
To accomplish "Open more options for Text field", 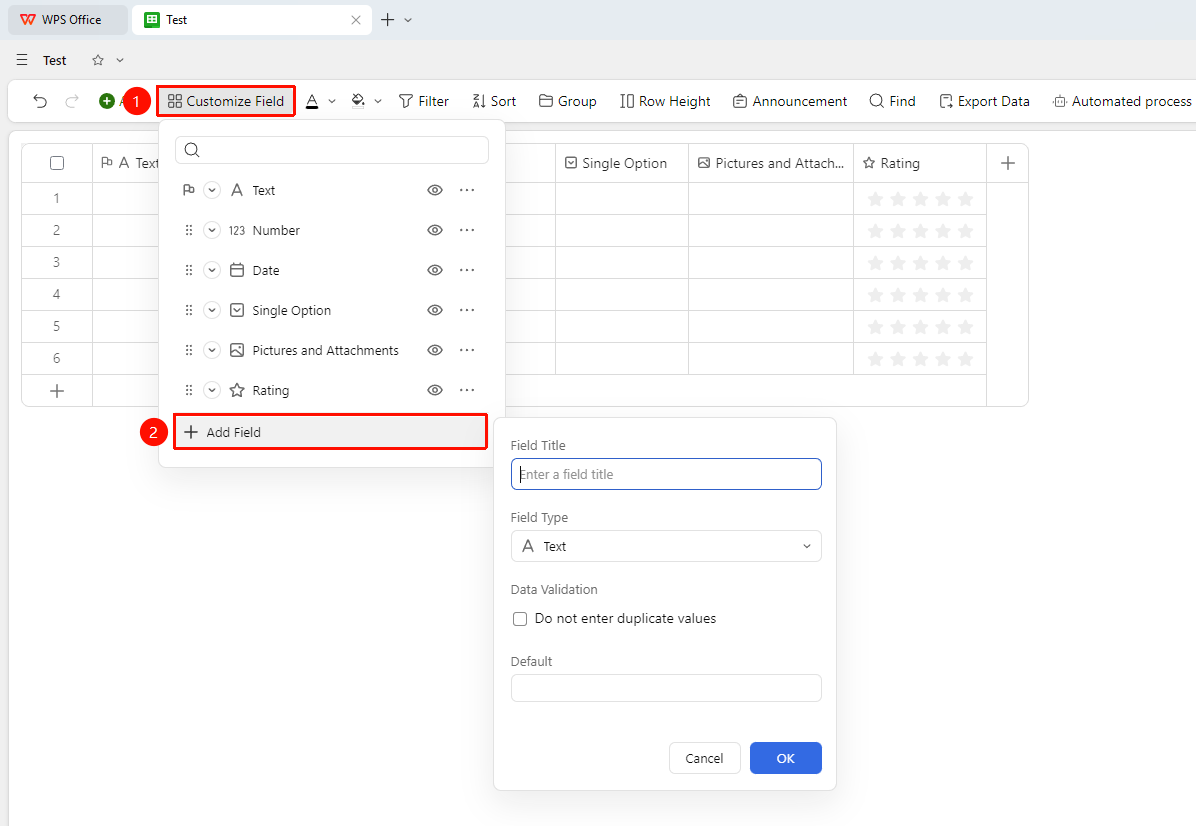I will (467, 191).
